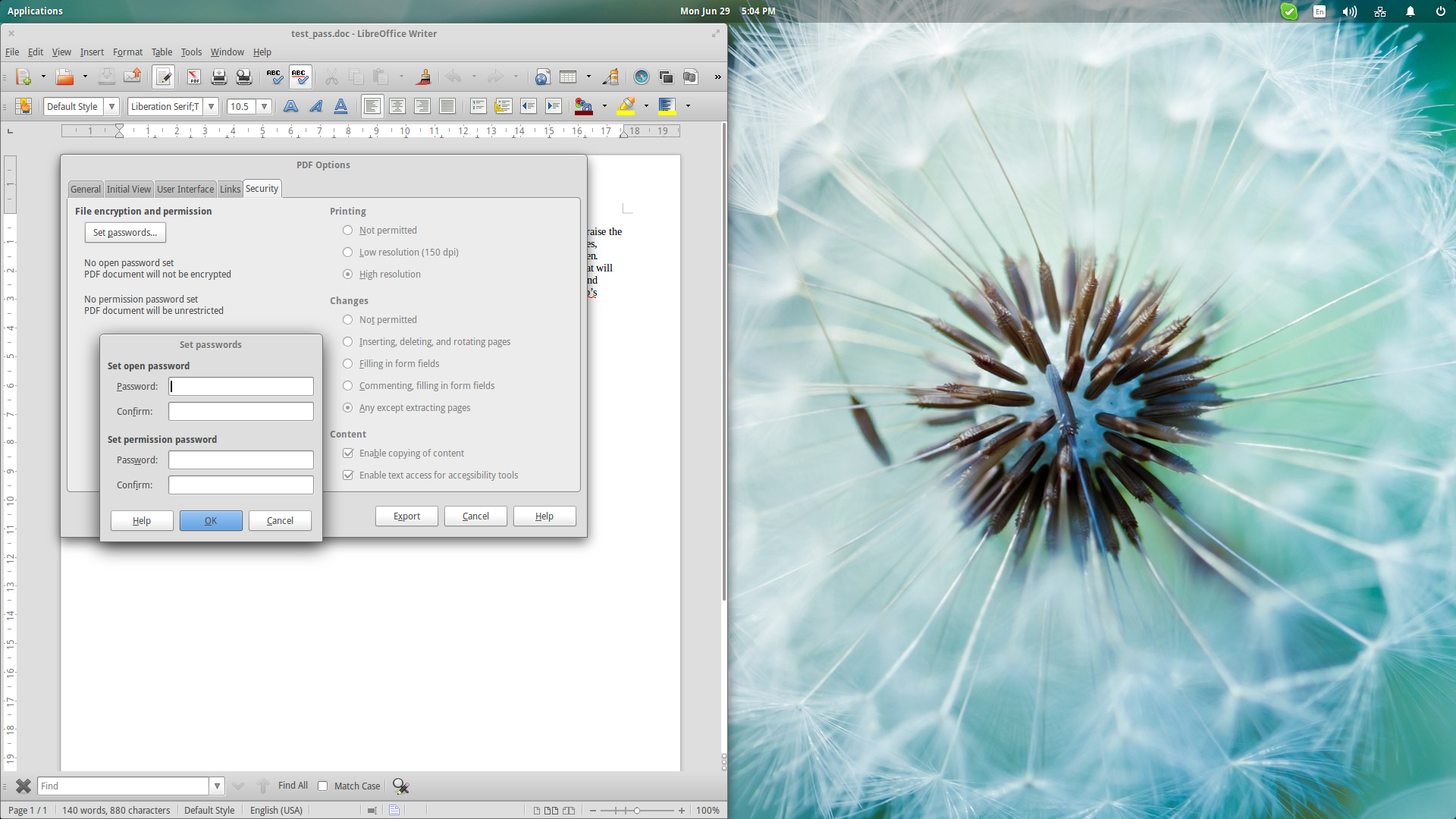The height and width of the screenshot is (819, 1456).
Task: Toggle AutoSpellcheck icon
Action: click(x=300, y=77)
